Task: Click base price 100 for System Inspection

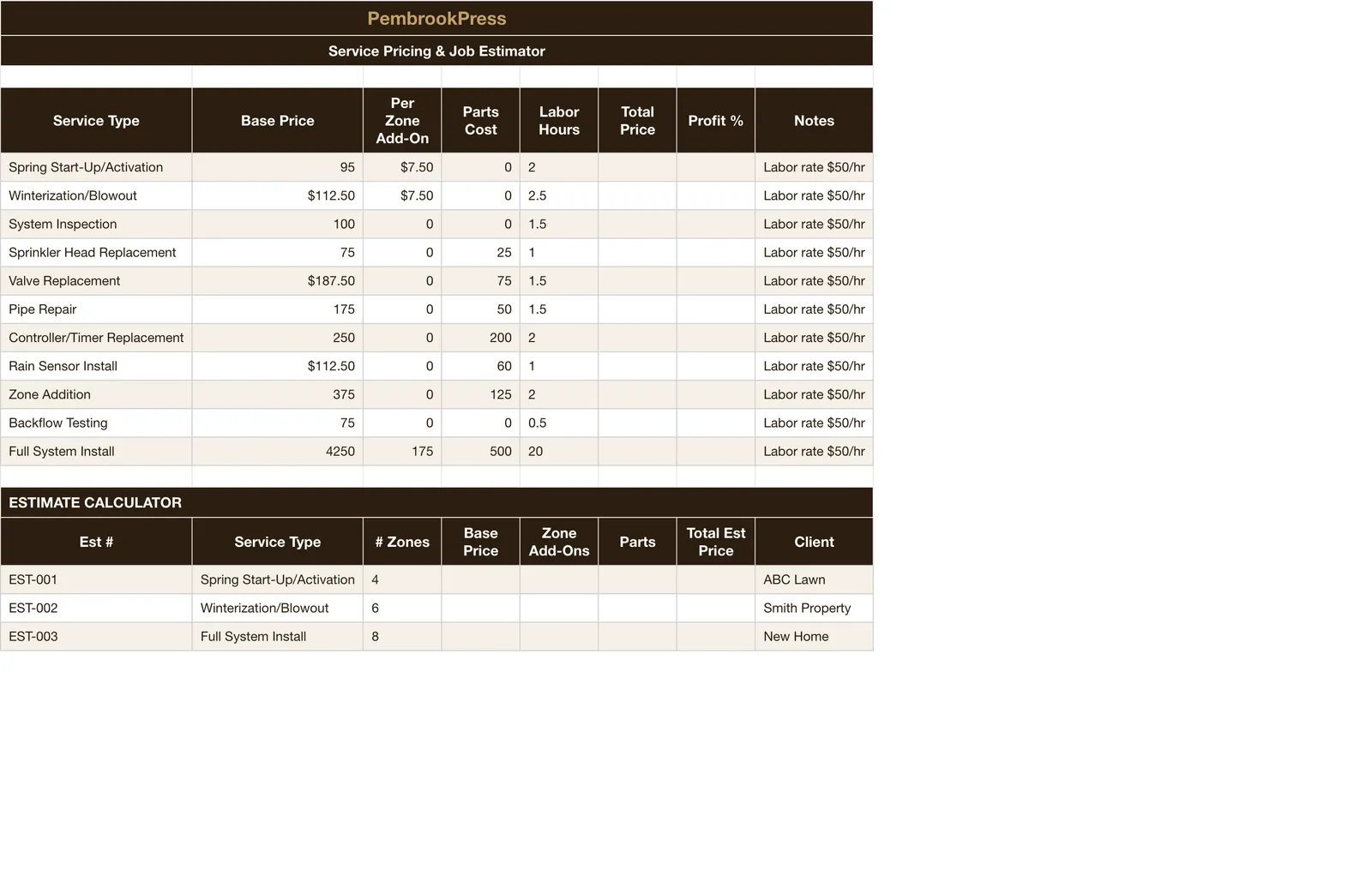Action: pos(278,224)
